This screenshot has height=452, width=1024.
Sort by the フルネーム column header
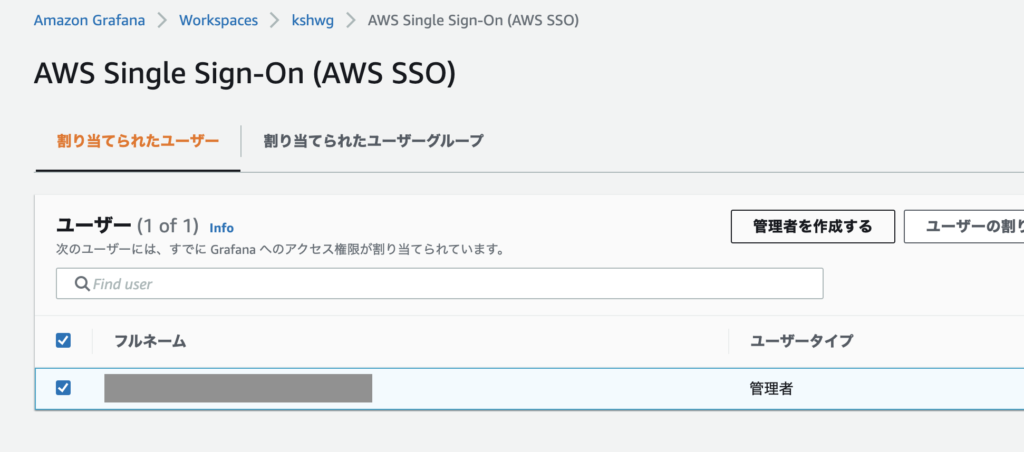pos(150,341)
